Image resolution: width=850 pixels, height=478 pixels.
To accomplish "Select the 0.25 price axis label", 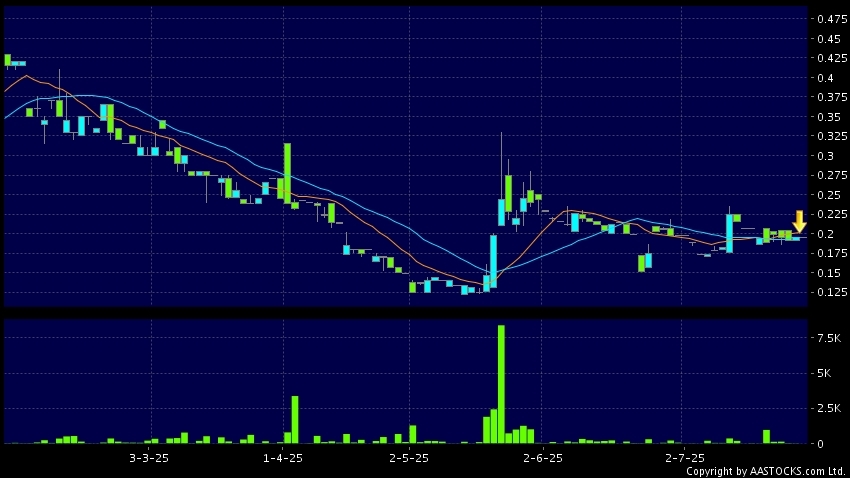I will [829, 195].
